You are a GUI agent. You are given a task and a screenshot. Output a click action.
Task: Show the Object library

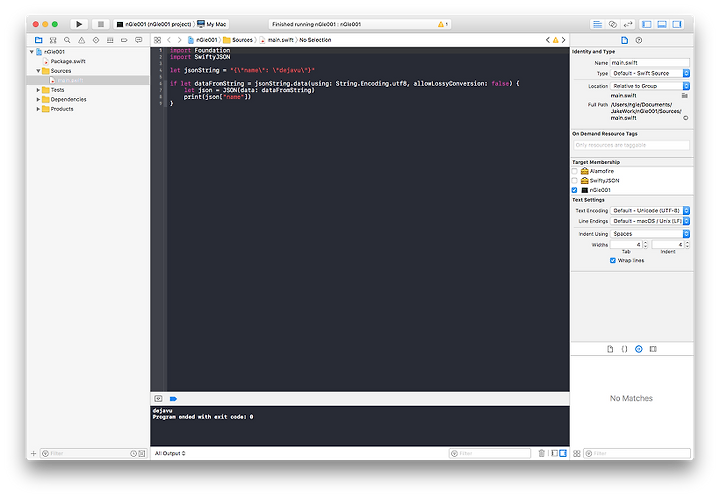pos(639,349)
